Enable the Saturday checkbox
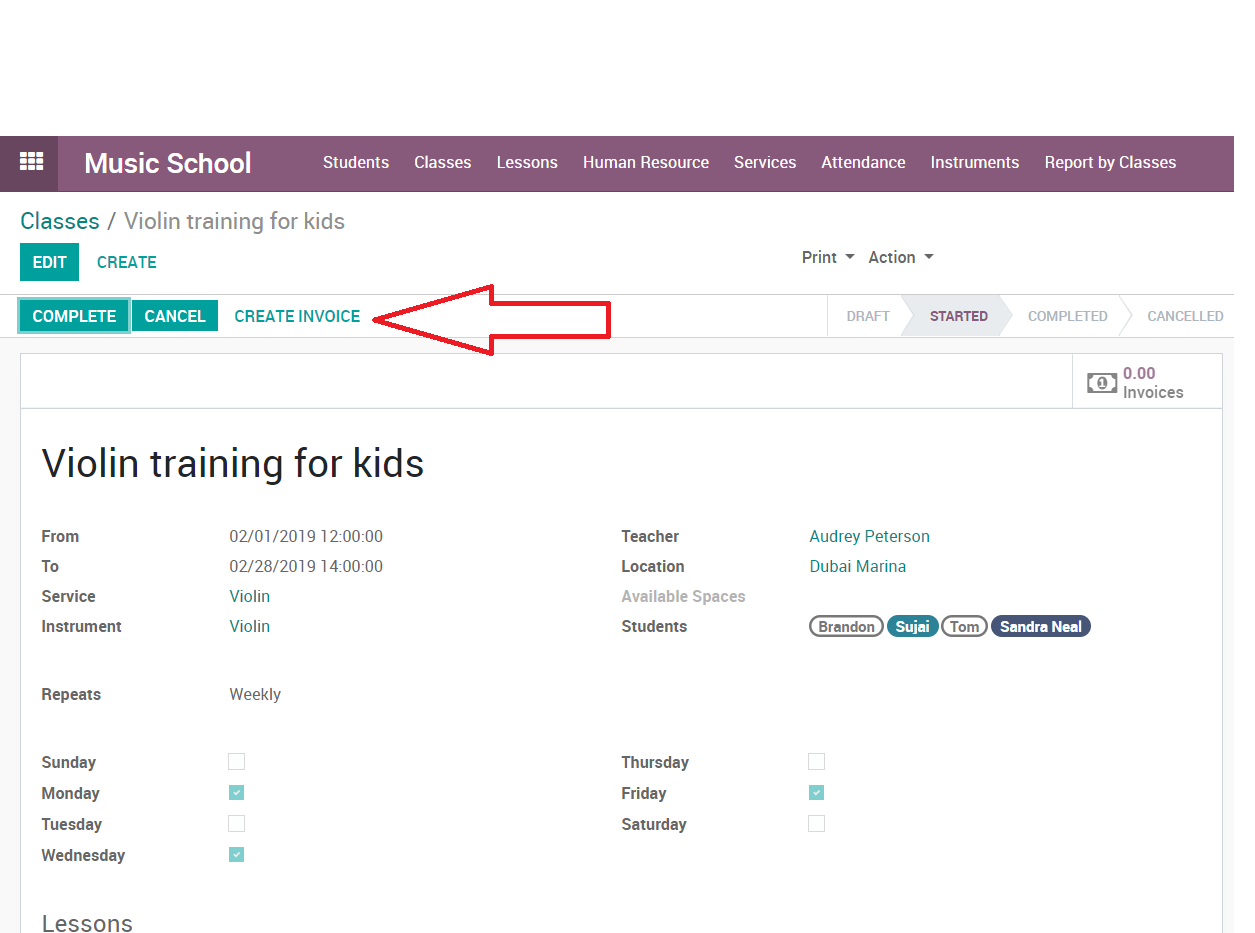This screenshot has height=933, width=1255. click(816, 824)
